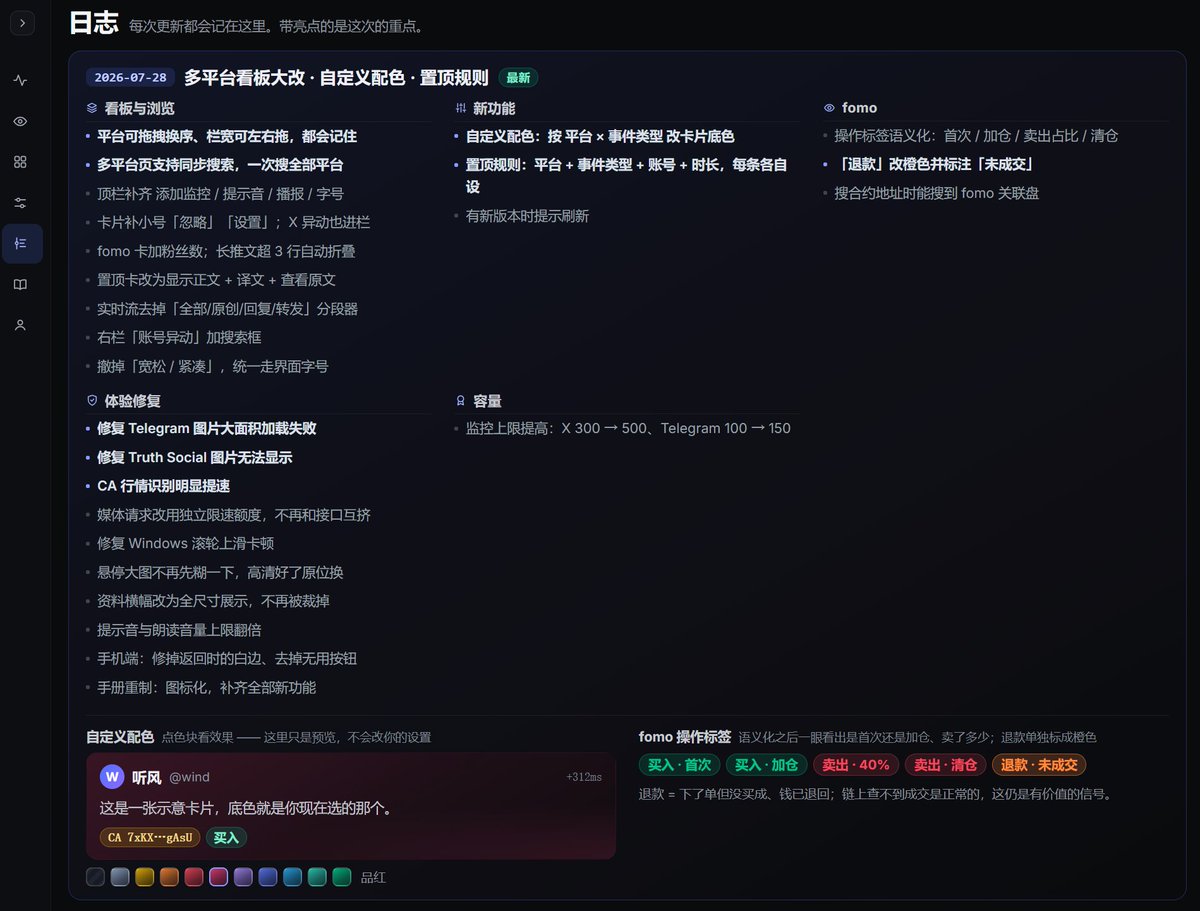This screenshot has height=911, width=1200.
Task: Open the sliders settings sidebar icon
Action: coord(20,203)
